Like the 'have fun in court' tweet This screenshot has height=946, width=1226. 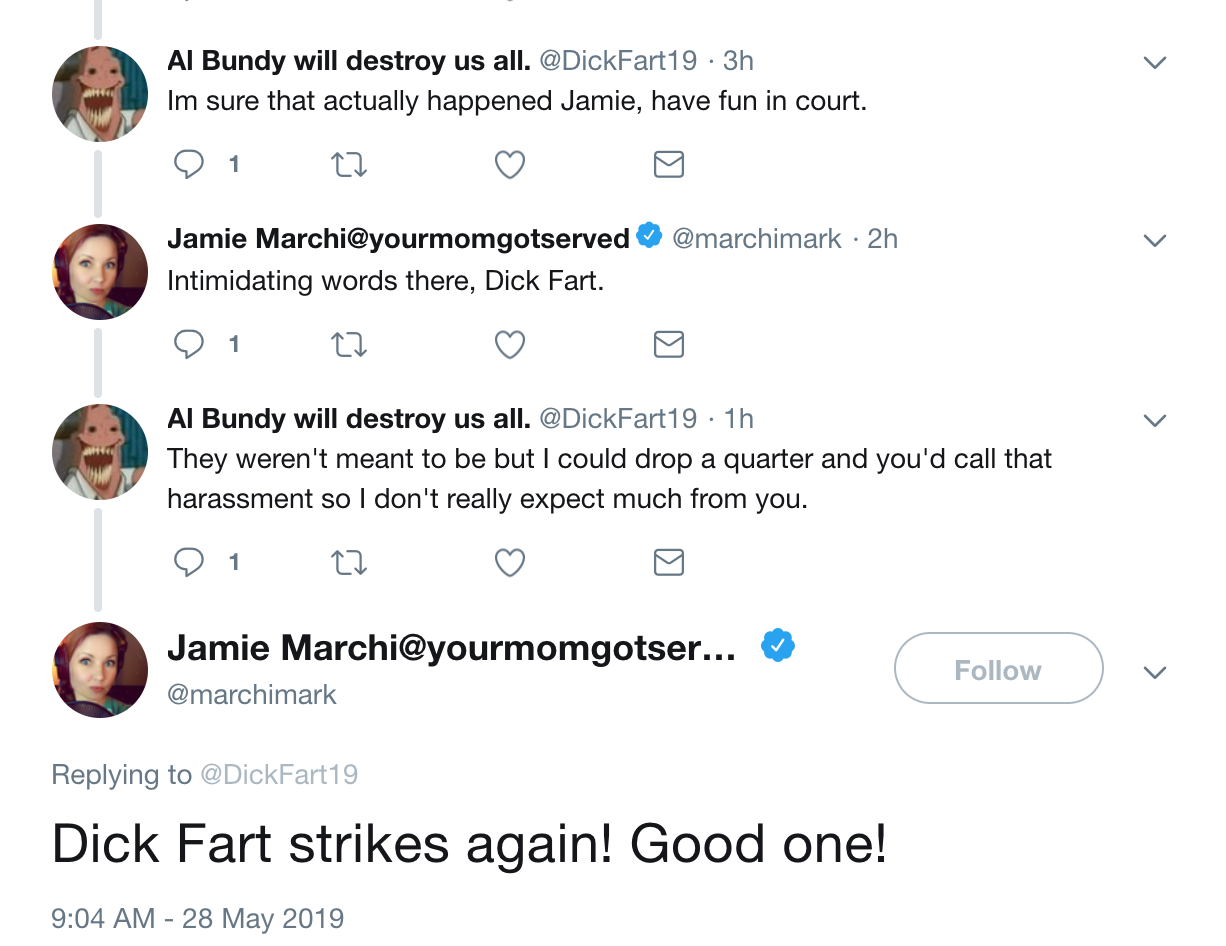tap(510, 164)
